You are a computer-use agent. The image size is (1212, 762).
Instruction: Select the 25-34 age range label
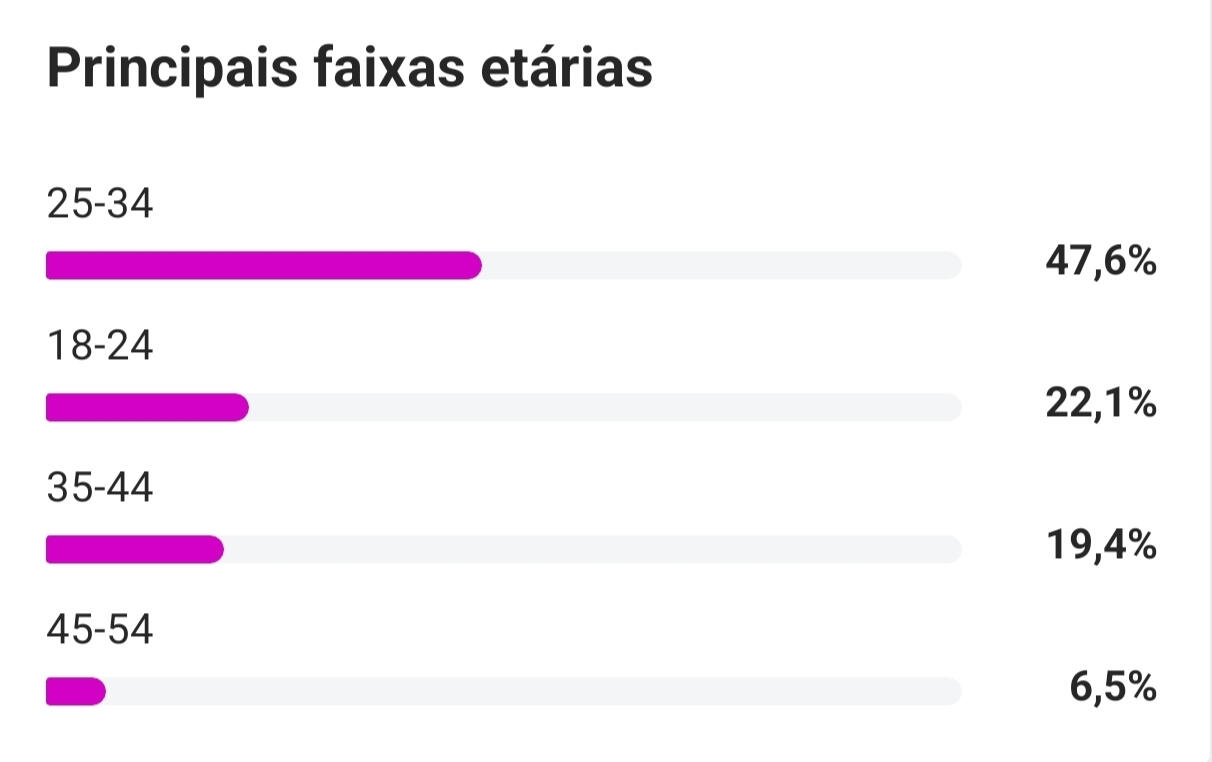[x=100, y=204]
